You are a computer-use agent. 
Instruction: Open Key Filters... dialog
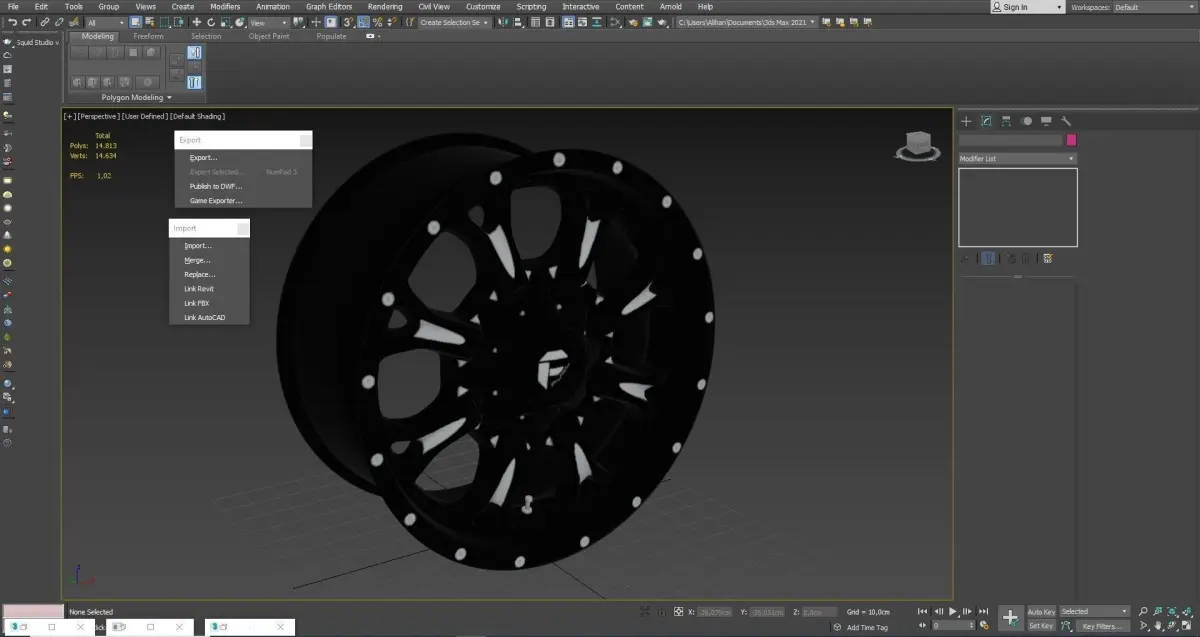point(1102,626)
